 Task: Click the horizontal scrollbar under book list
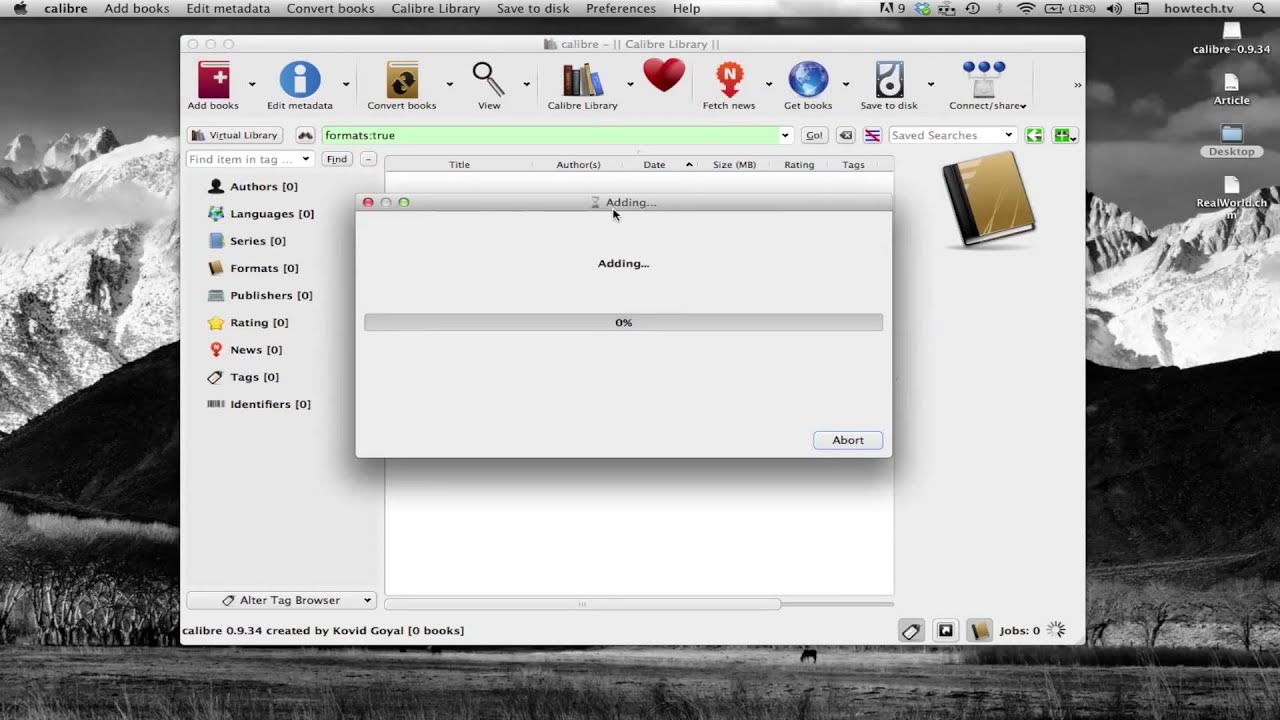582,604
